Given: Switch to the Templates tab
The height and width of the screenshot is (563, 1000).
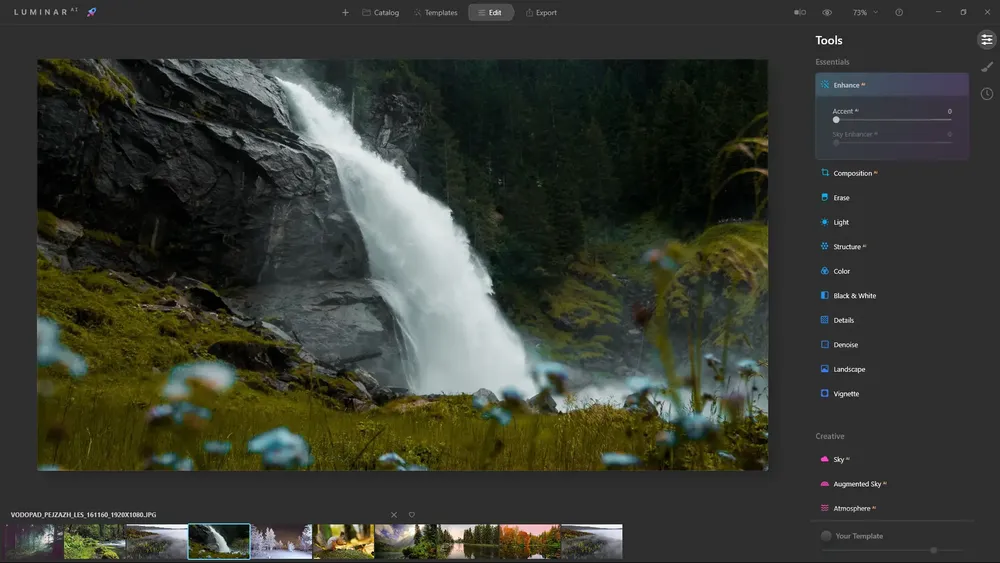Looking at the screenshot, I should click(436, 12).
